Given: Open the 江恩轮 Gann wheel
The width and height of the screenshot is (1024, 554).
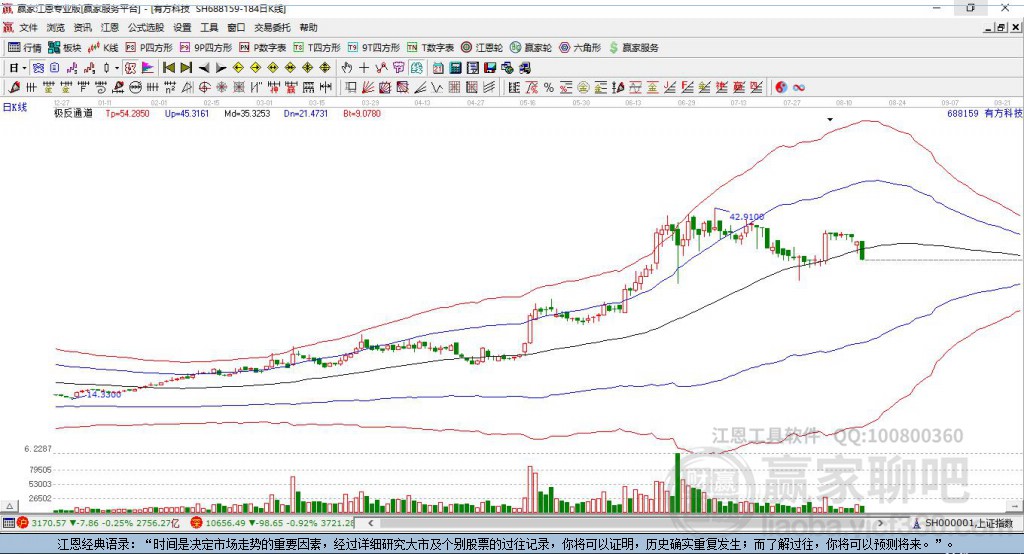Looking at the screenshot, I should click(482, 48).
